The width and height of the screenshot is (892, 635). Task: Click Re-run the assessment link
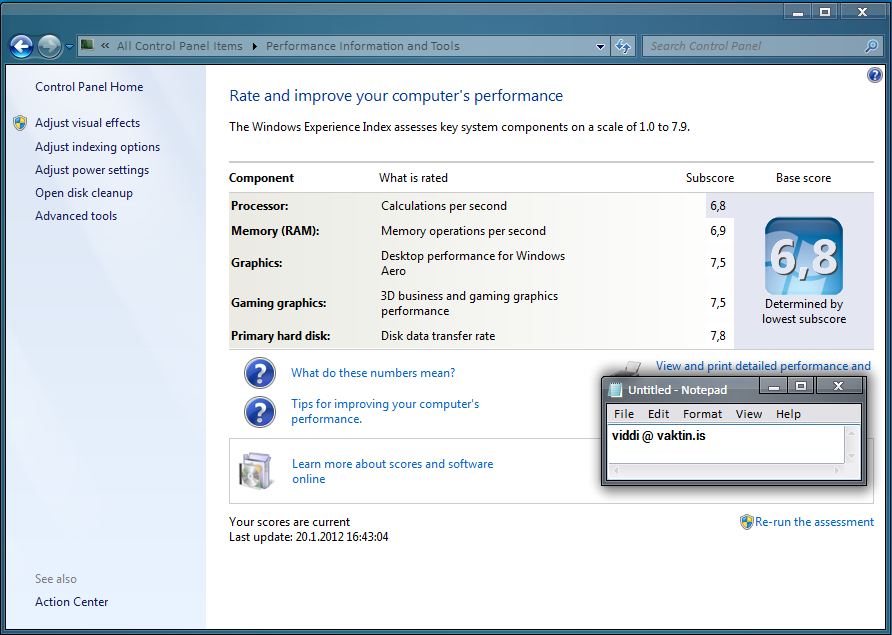[x=814, y=522]
